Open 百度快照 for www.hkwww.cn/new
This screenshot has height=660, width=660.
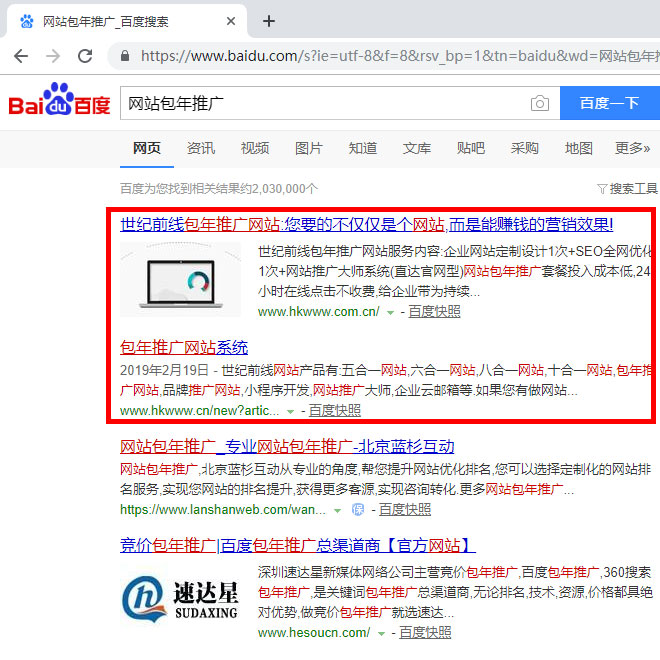335,410
